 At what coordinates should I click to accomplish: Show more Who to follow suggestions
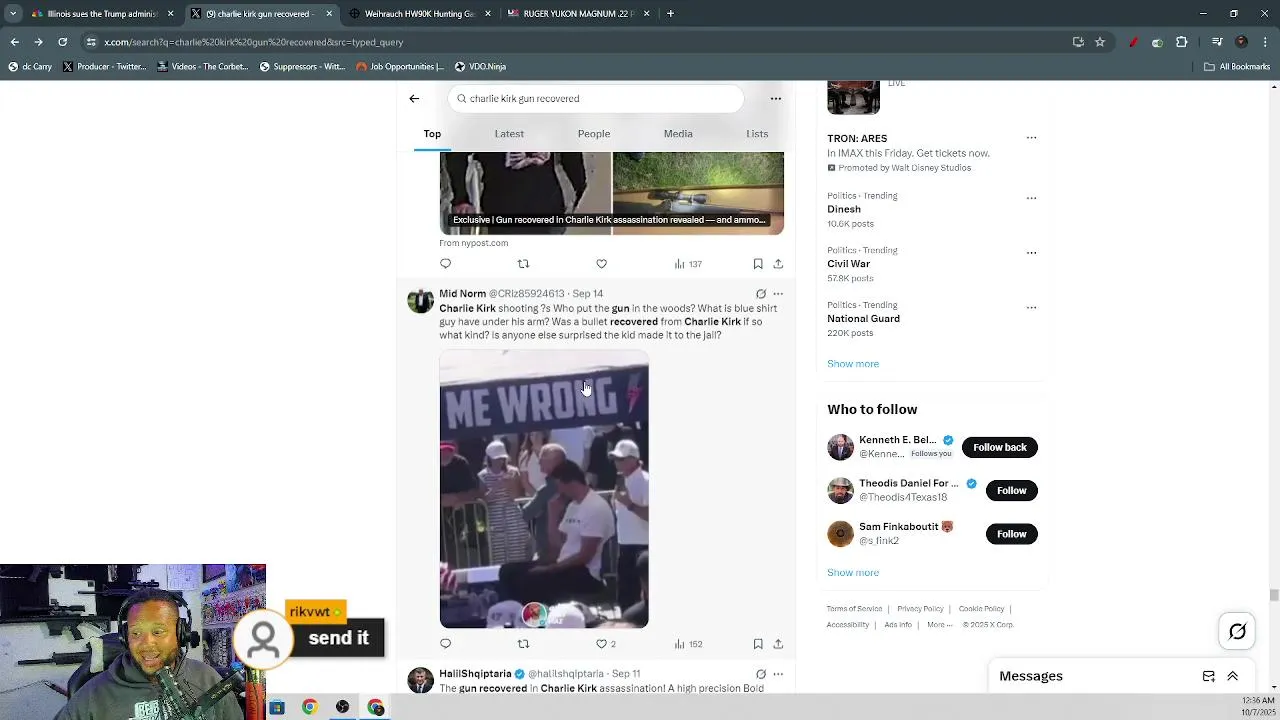tap(853, 573)
